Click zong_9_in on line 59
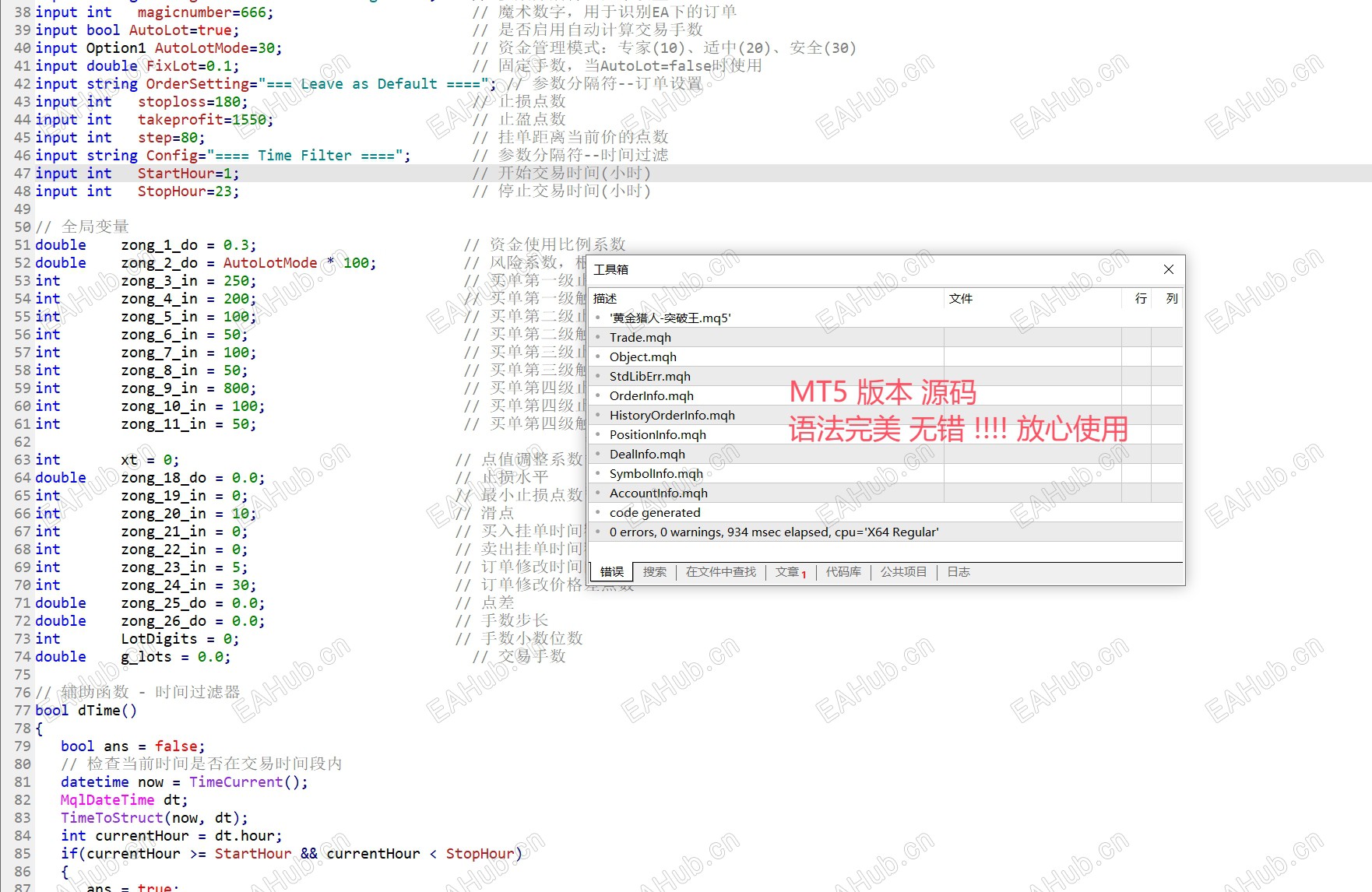 point(159,388)
